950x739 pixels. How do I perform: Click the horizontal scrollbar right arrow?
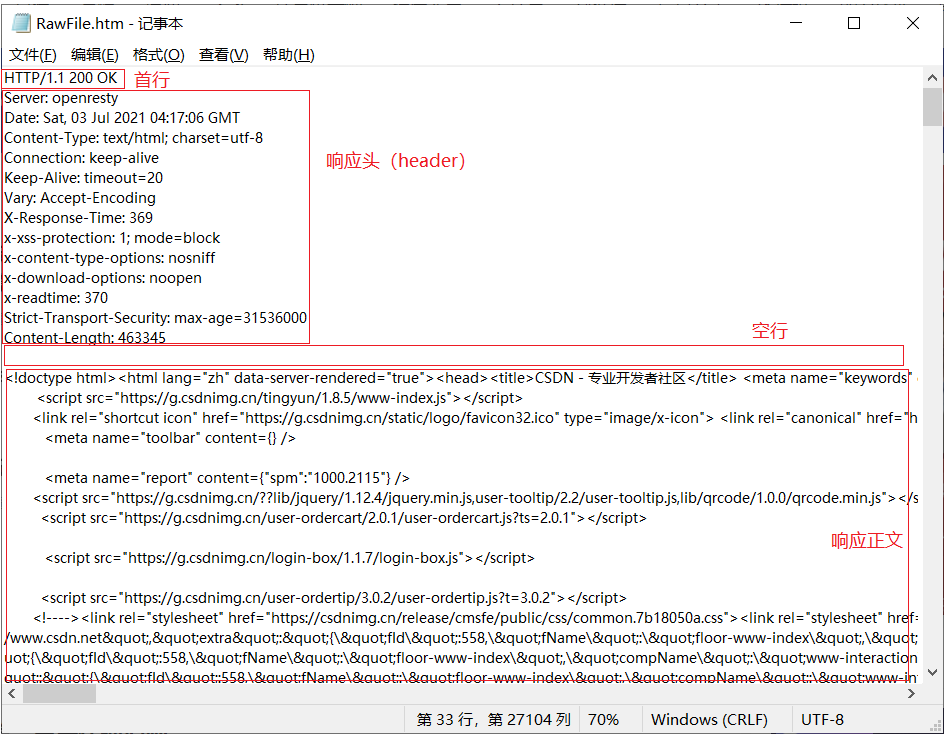click(x=911, y=694)
